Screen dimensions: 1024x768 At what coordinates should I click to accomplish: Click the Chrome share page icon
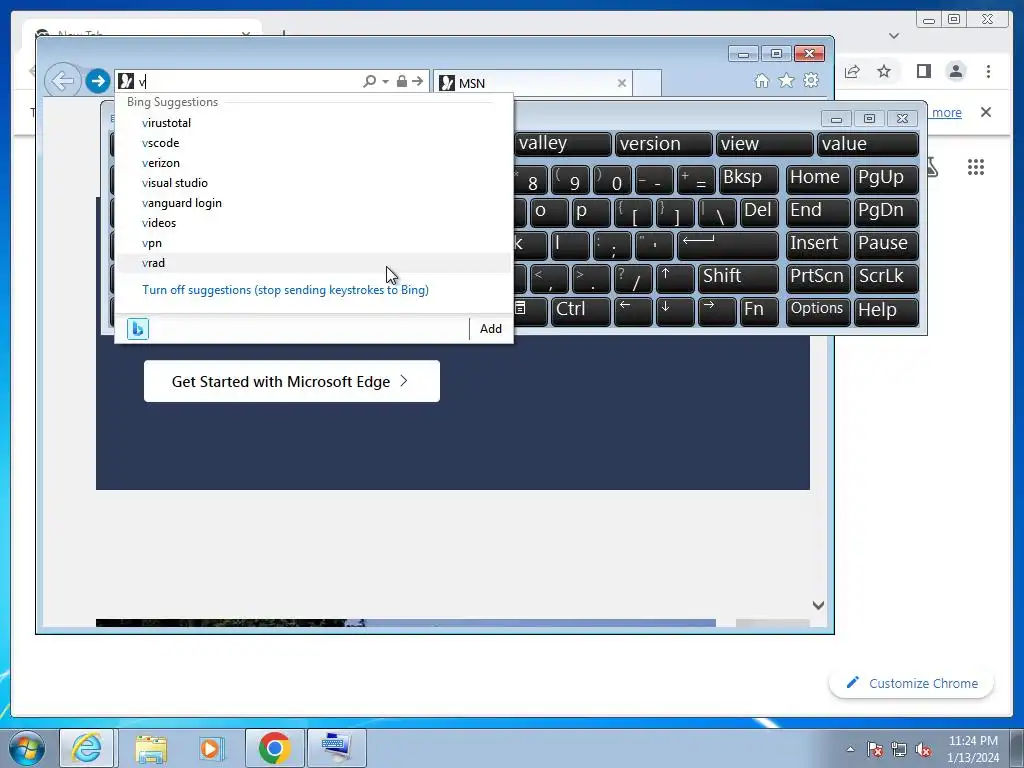point(852,71)
